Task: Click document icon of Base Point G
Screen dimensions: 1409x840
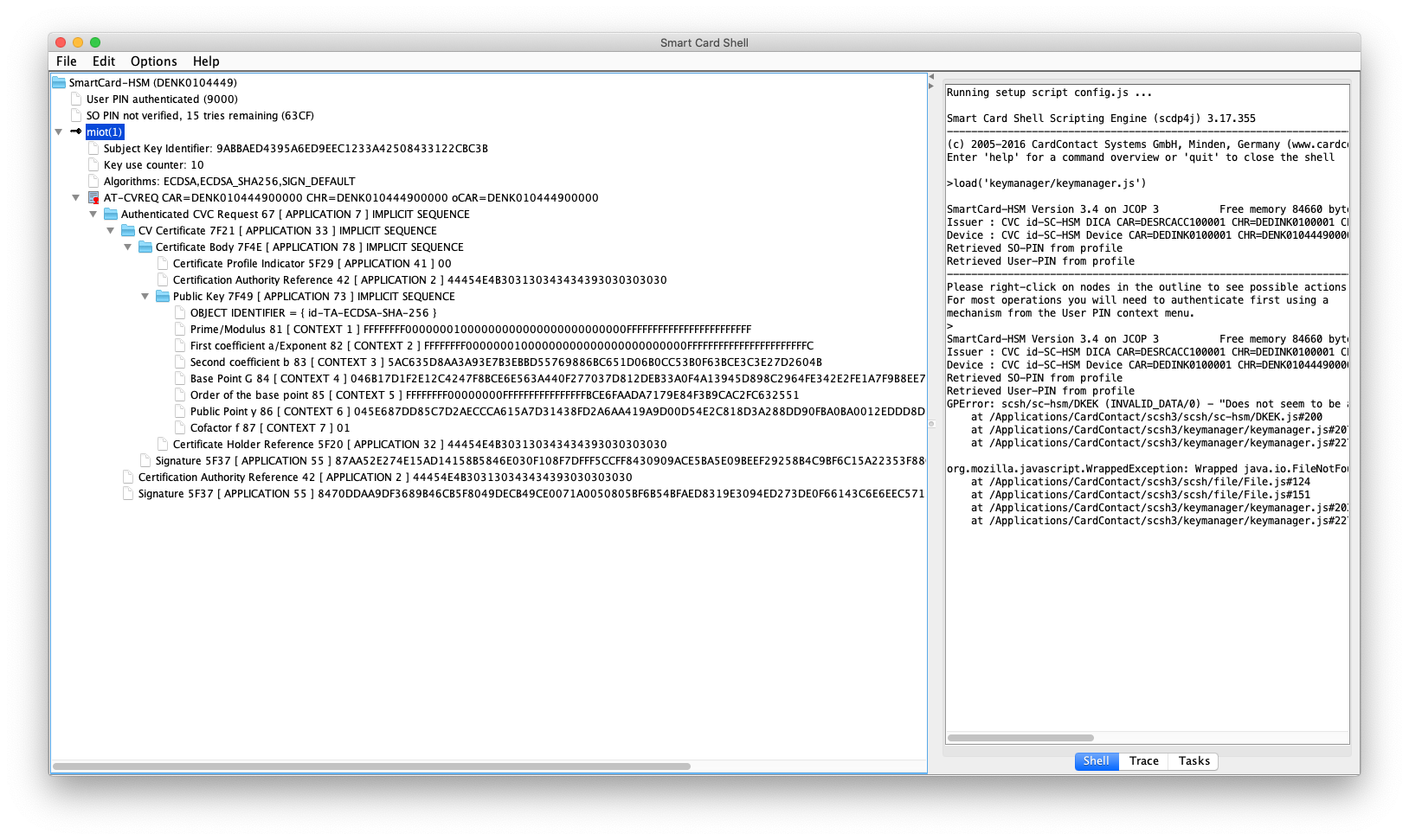Action: coord(180,378)
